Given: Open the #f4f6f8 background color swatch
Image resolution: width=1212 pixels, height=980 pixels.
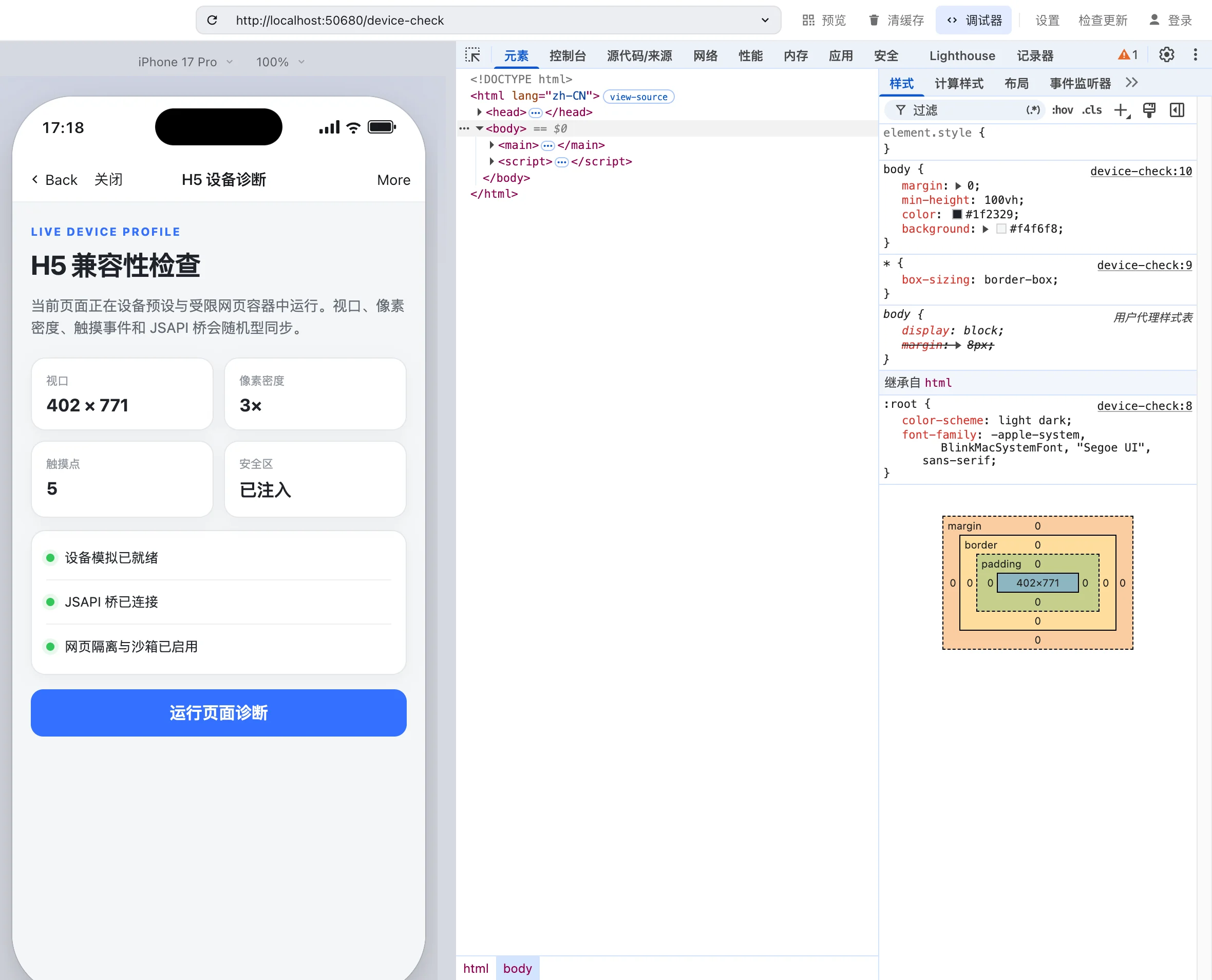Looking at the screenshot, I should [1001, 229].
